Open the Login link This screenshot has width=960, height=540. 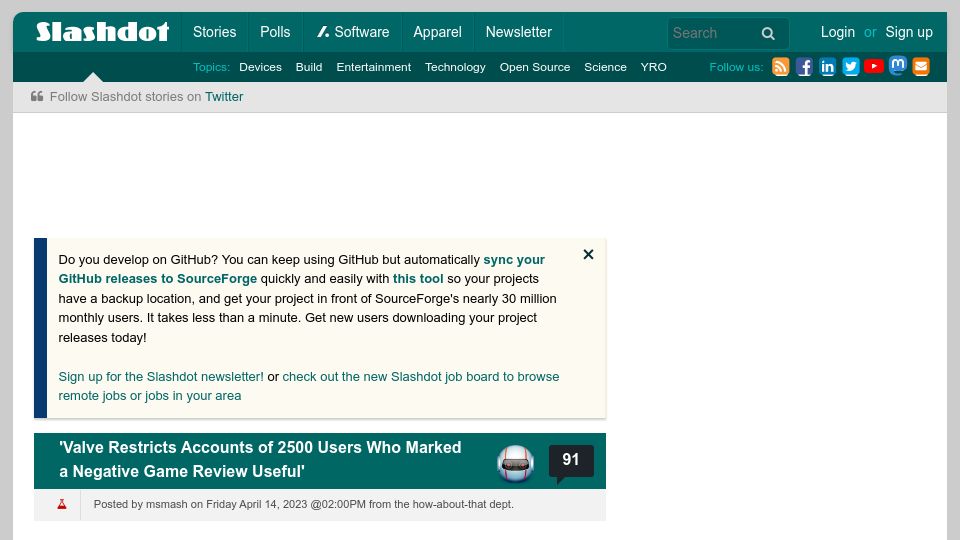coord(838,32)
